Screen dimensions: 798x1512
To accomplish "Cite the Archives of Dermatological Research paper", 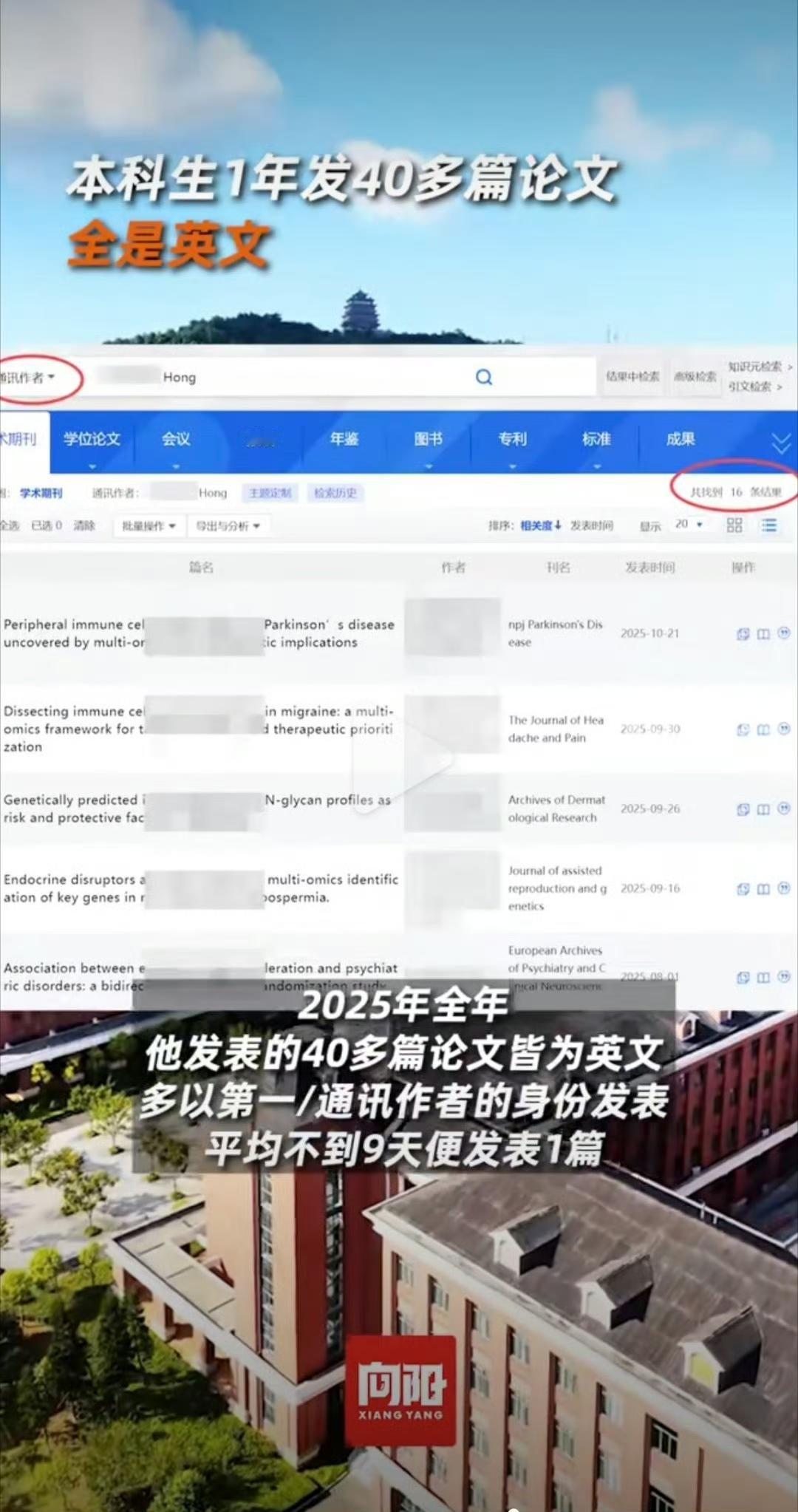I will (784, 808).
